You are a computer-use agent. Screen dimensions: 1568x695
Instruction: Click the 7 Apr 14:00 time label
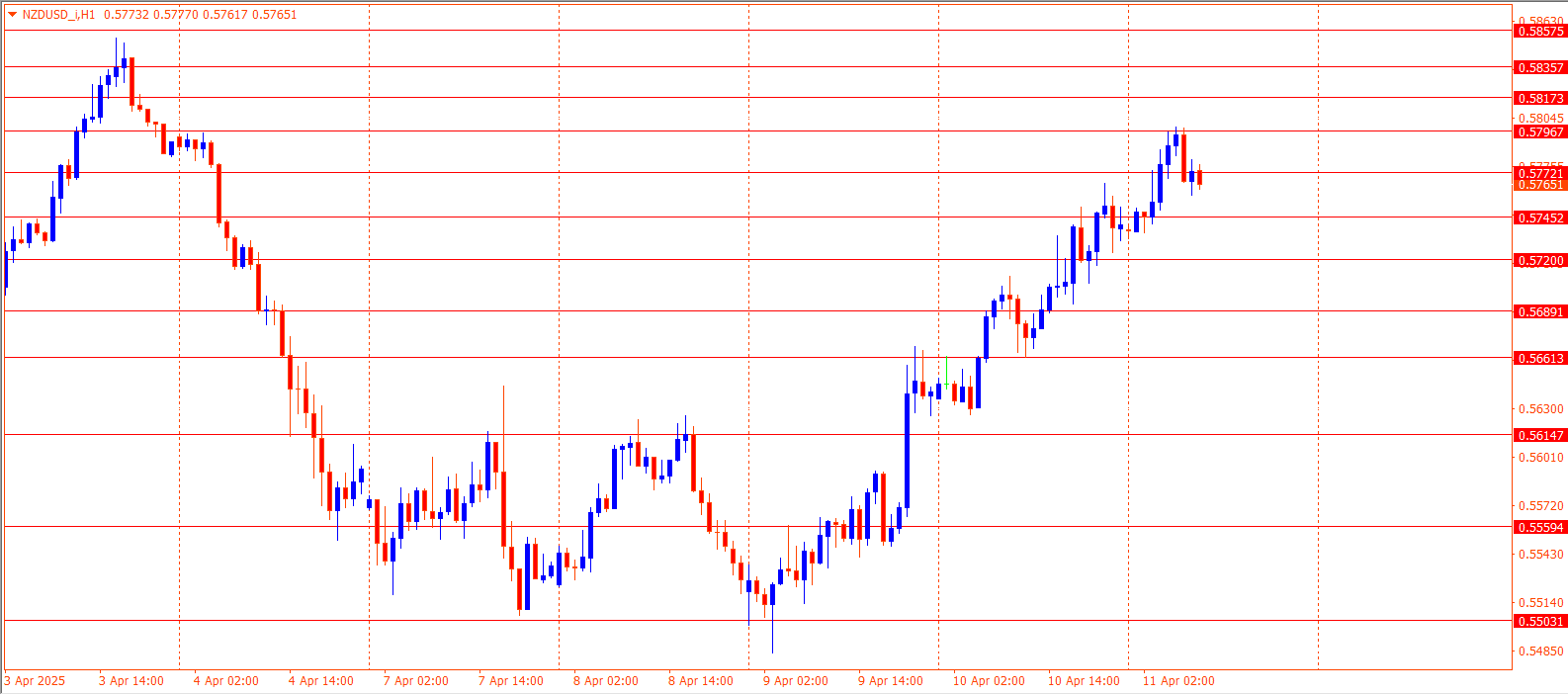[x=511, y=681]
